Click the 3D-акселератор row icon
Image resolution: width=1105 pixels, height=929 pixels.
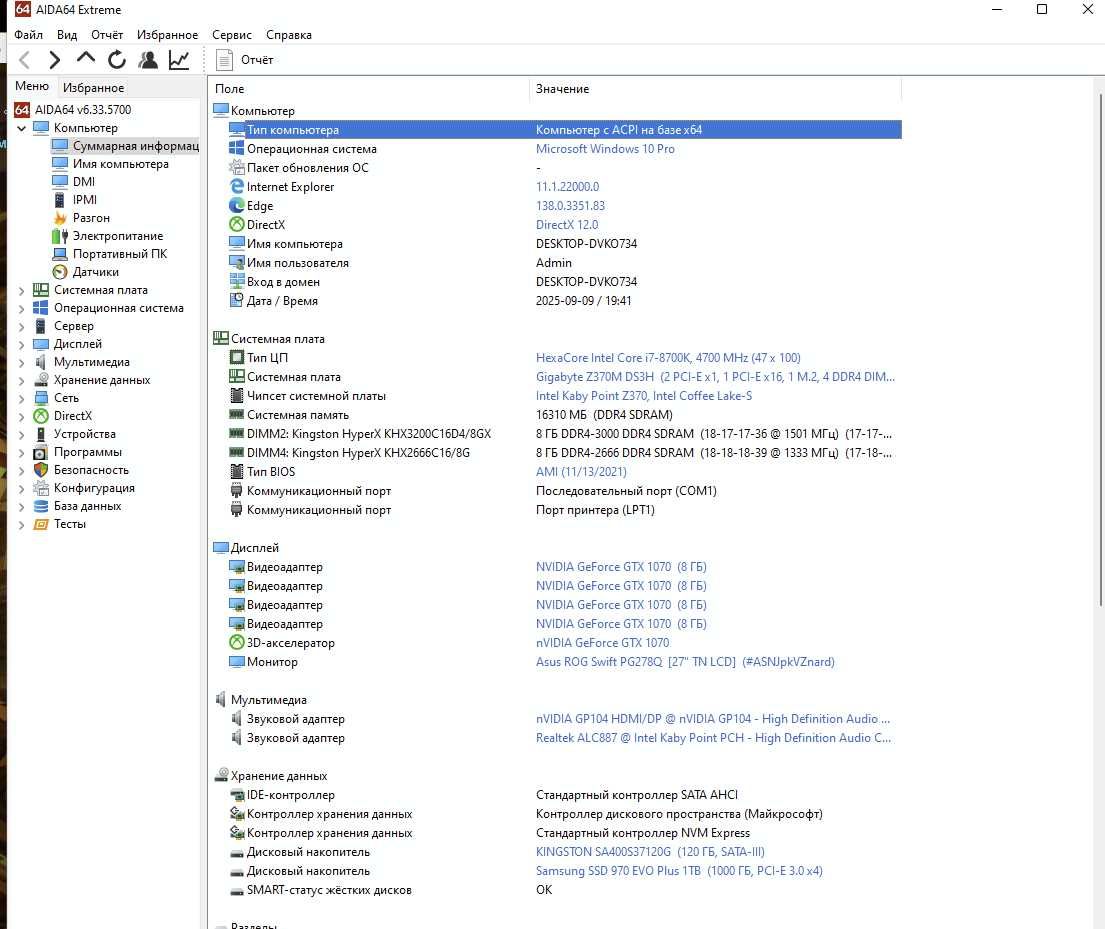click(237, 642)
